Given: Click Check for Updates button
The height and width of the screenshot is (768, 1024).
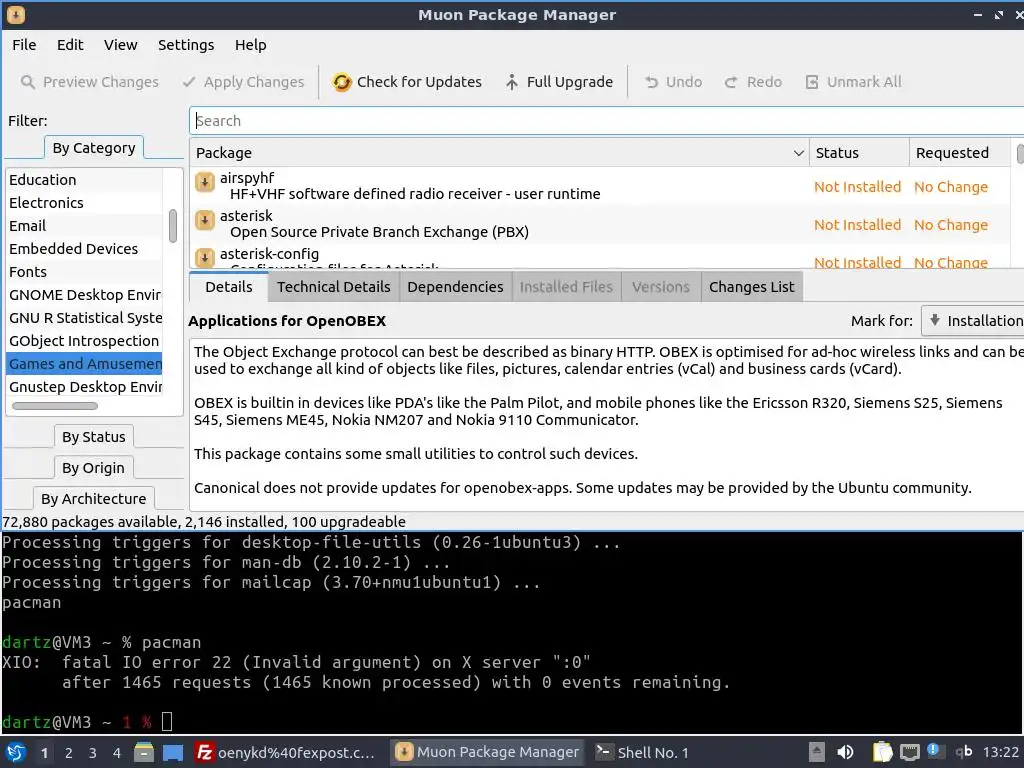Looking at the screenshot, I should click(x=408, y=82).
